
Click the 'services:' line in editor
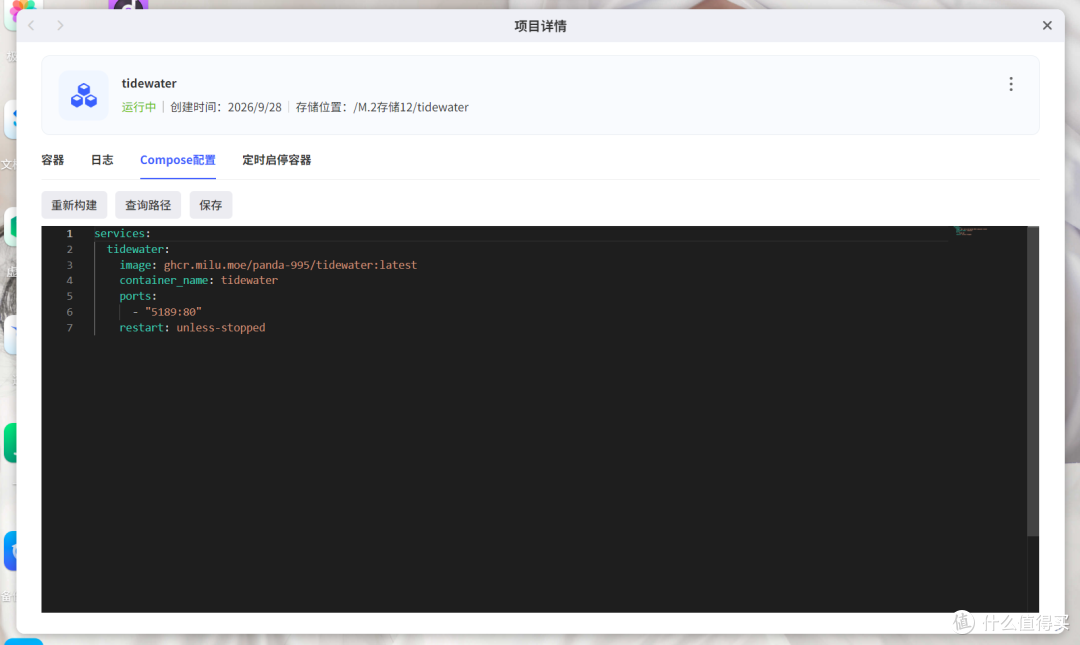[x=123, y=234]
